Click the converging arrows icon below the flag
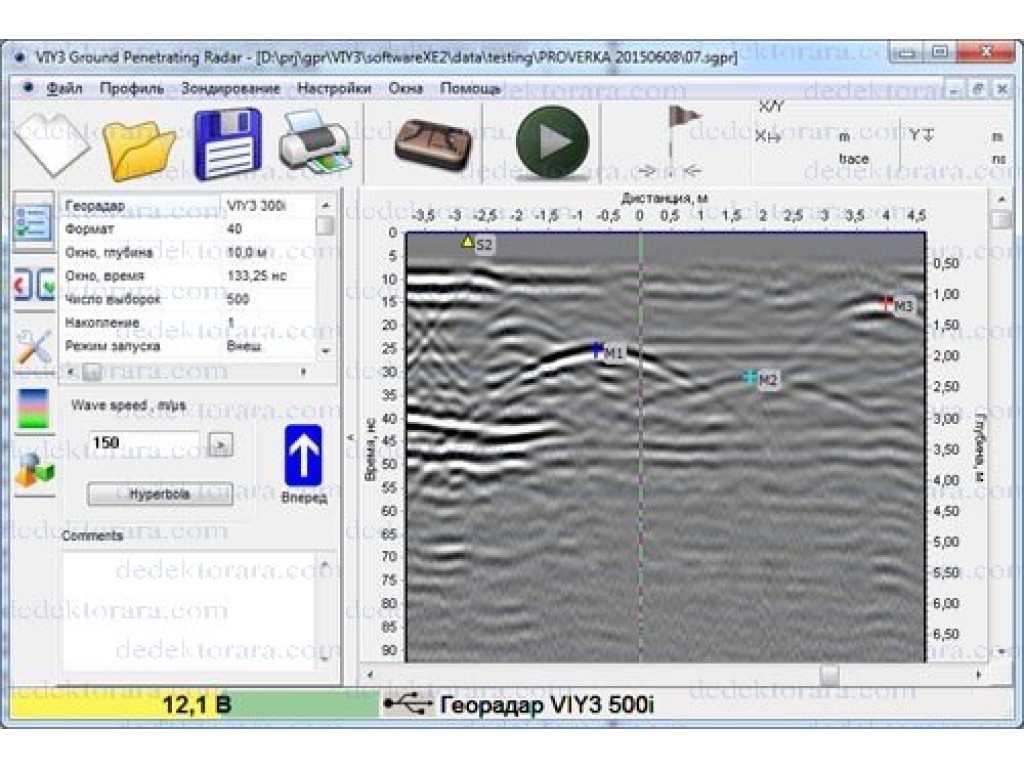1024x768 pixels. 669,171
